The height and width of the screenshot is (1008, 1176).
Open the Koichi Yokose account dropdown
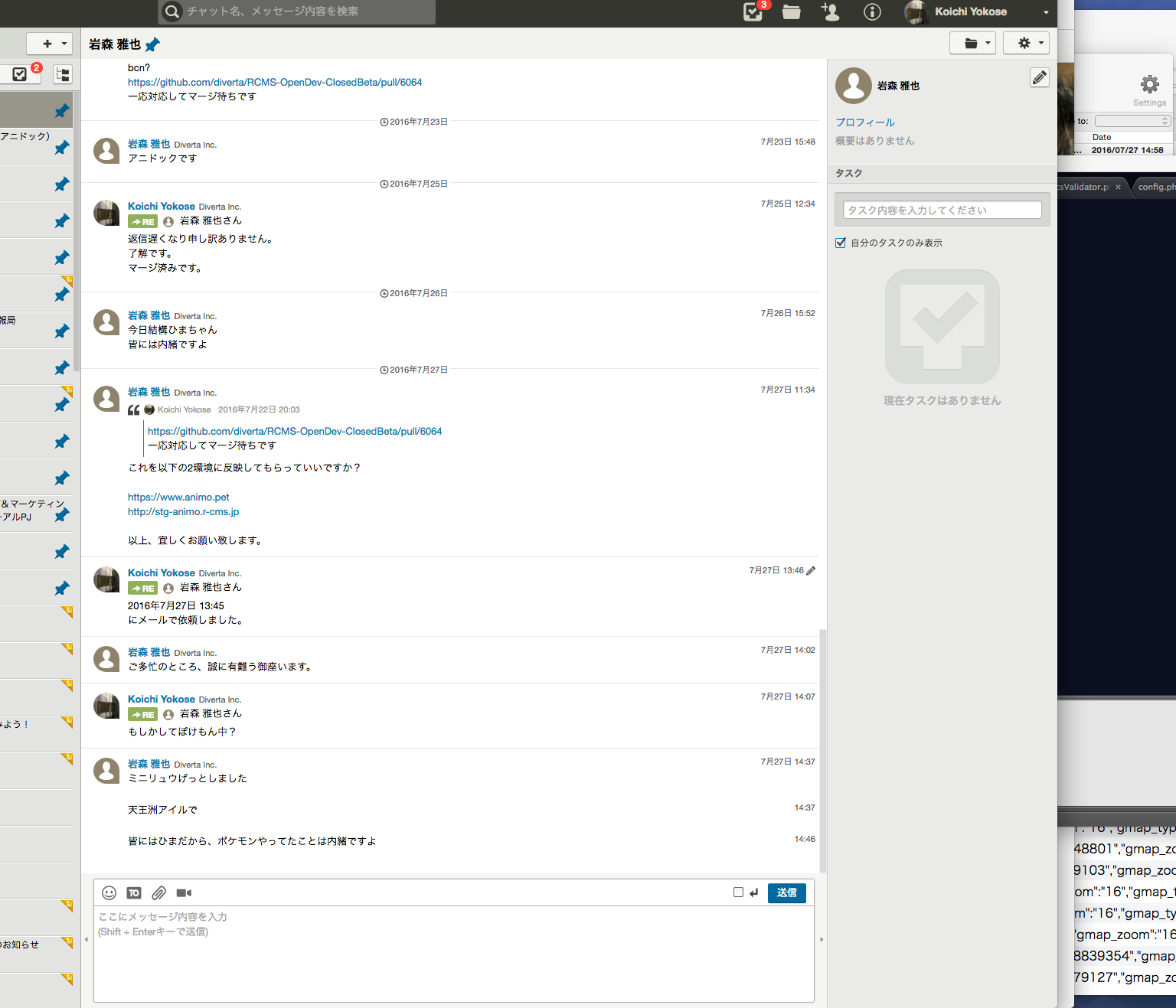pyautogui.click(x=977, y=11)
